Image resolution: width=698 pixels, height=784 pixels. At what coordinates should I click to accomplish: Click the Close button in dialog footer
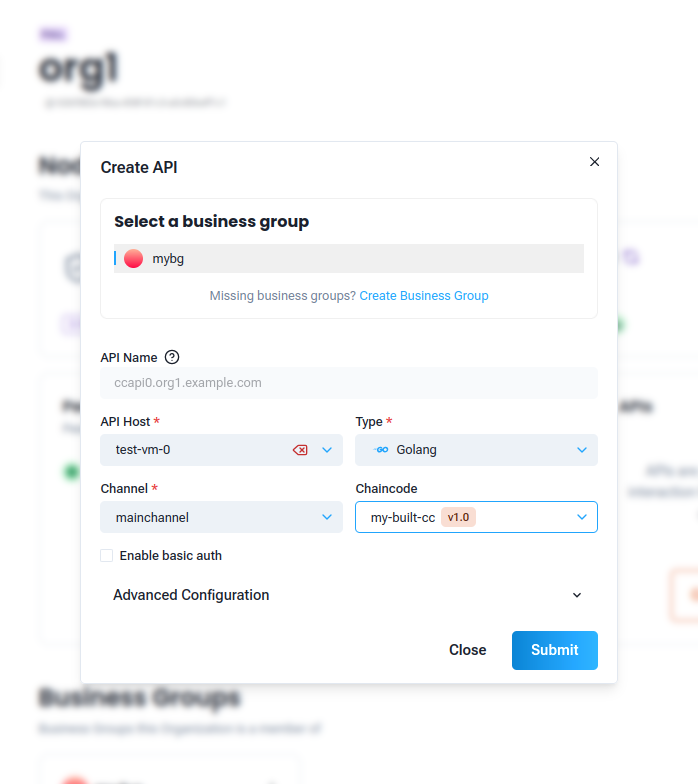coord(468,650)
